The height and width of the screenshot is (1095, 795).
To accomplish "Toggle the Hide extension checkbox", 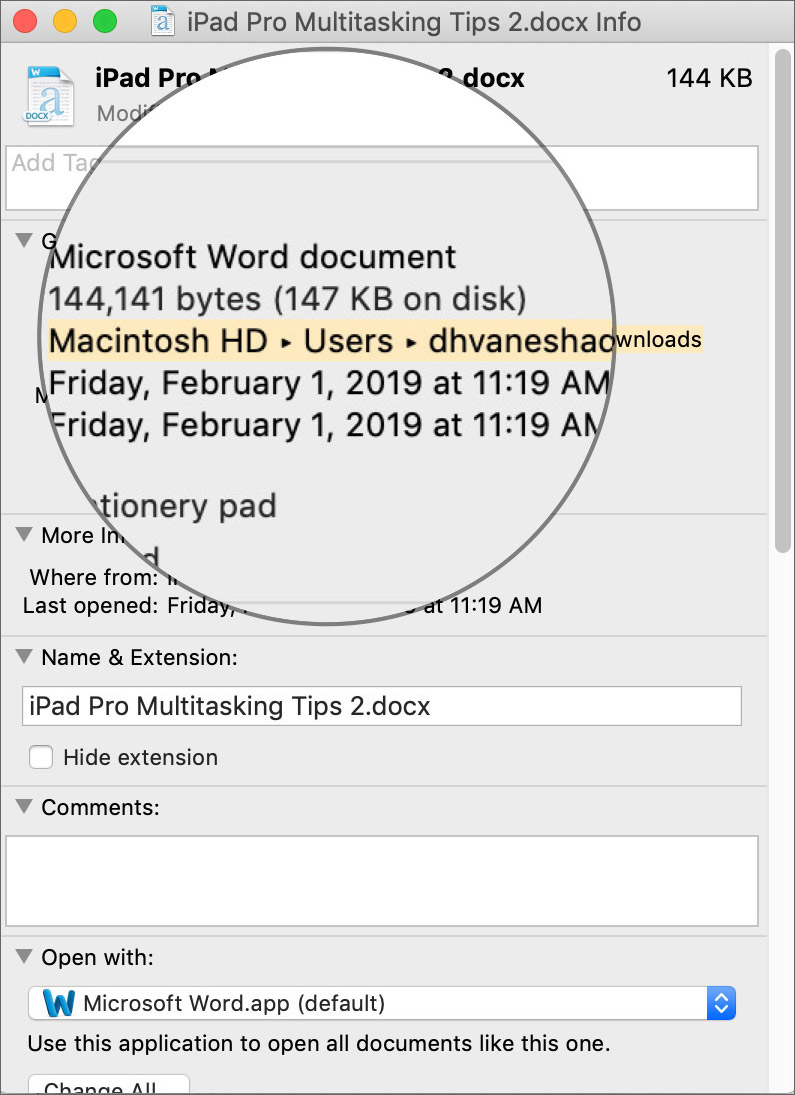I will coord(41,757).
